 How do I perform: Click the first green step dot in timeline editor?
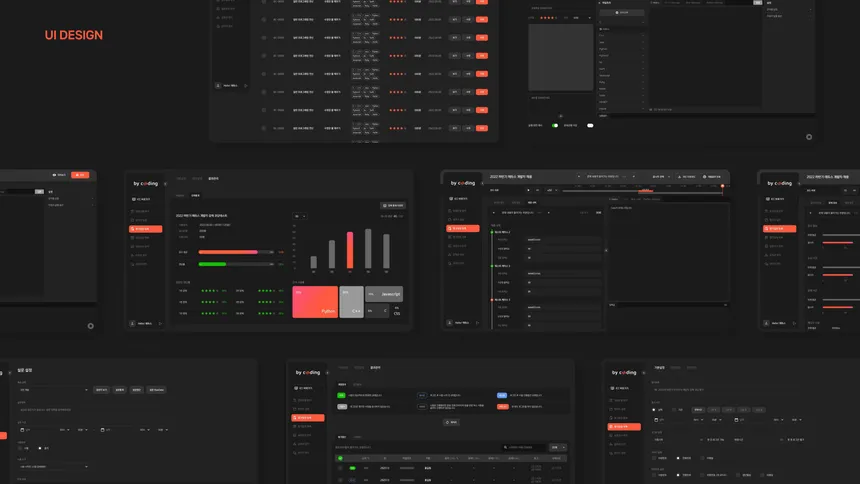coord(491,232)
